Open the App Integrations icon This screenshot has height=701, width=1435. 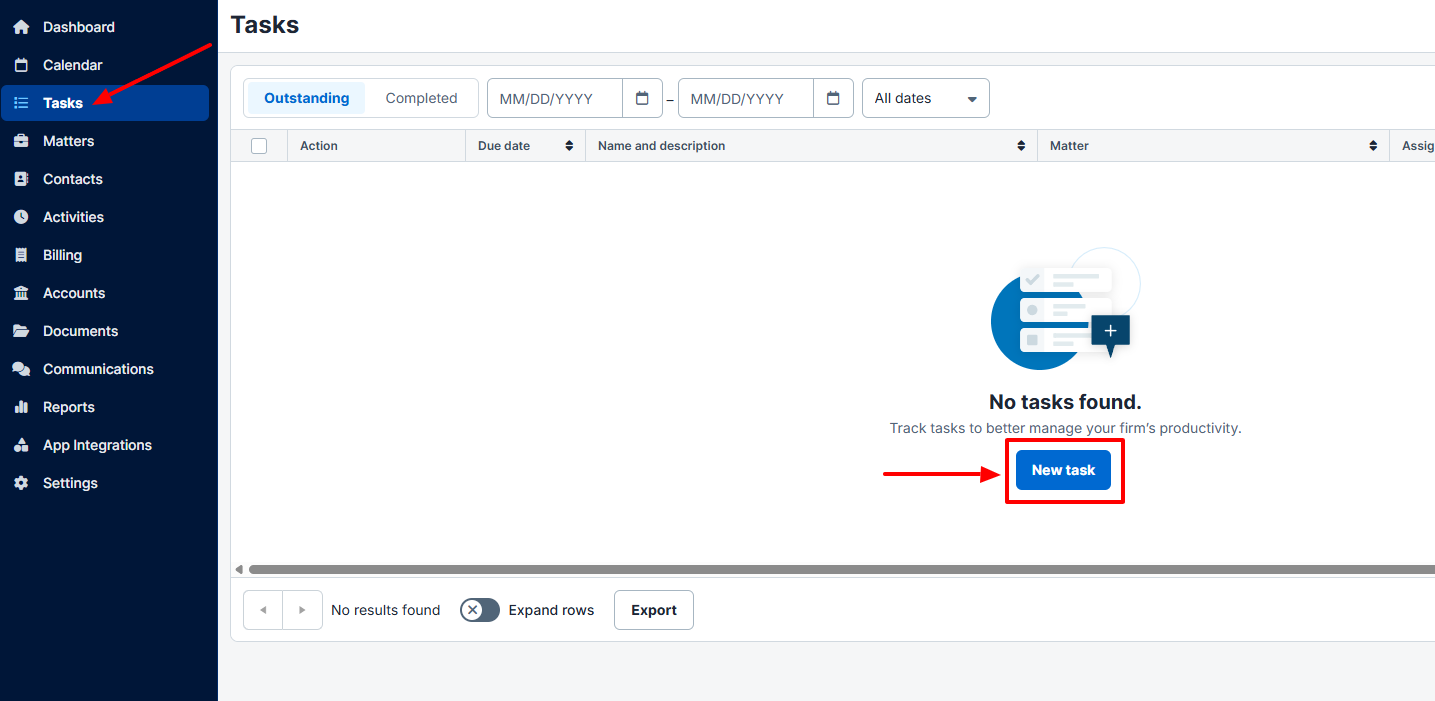pos(22,444)
